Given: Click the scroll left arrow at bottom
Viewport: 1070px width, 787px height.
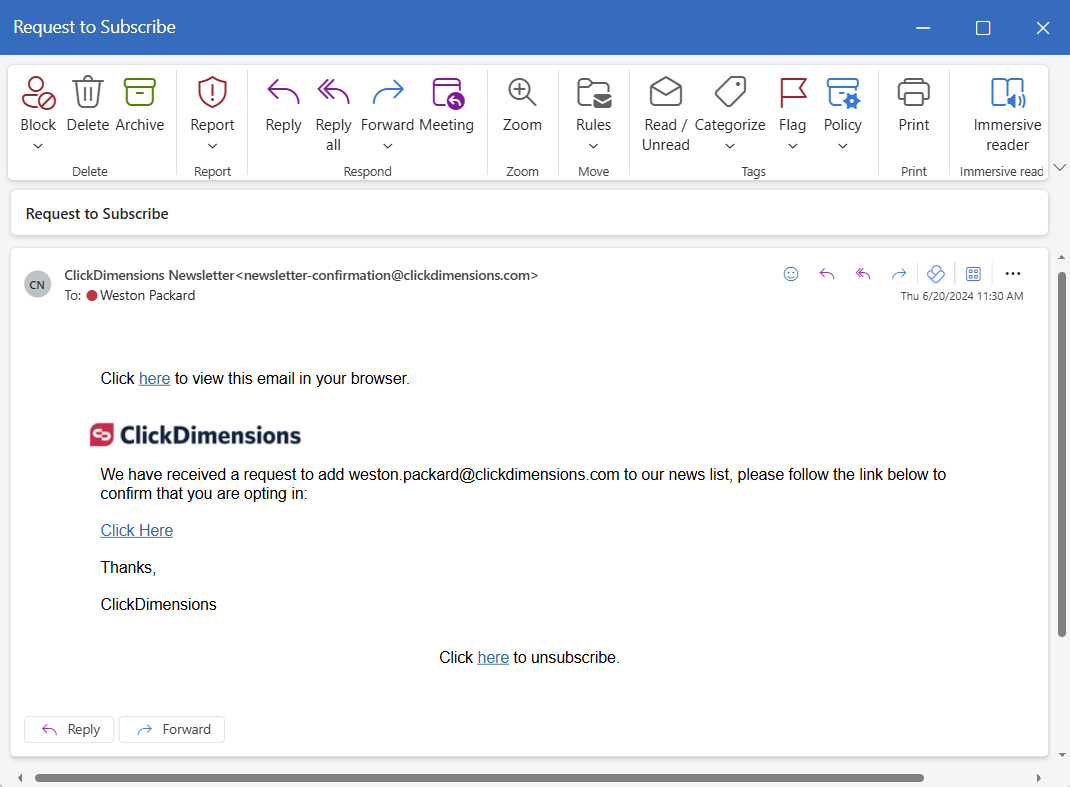Looking at the screenshot, I should pyautogui.click(x=20, y=777).
